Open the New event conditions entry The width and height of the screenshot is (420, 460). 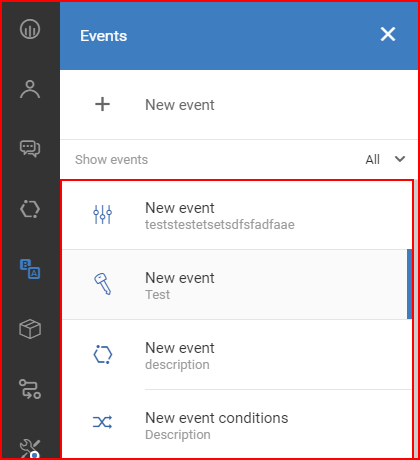pyautogui.click(x=237, y=425)
